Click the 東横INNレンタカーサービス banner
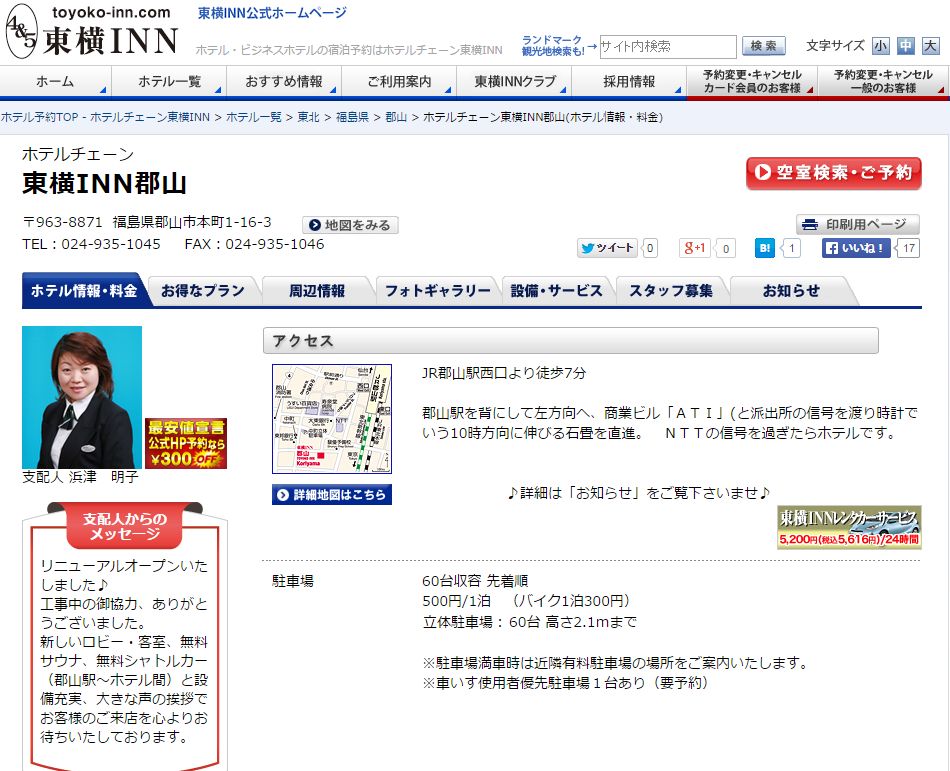This screenshot has height=771, width=950. pyautogui.click(x=849, y=527)
